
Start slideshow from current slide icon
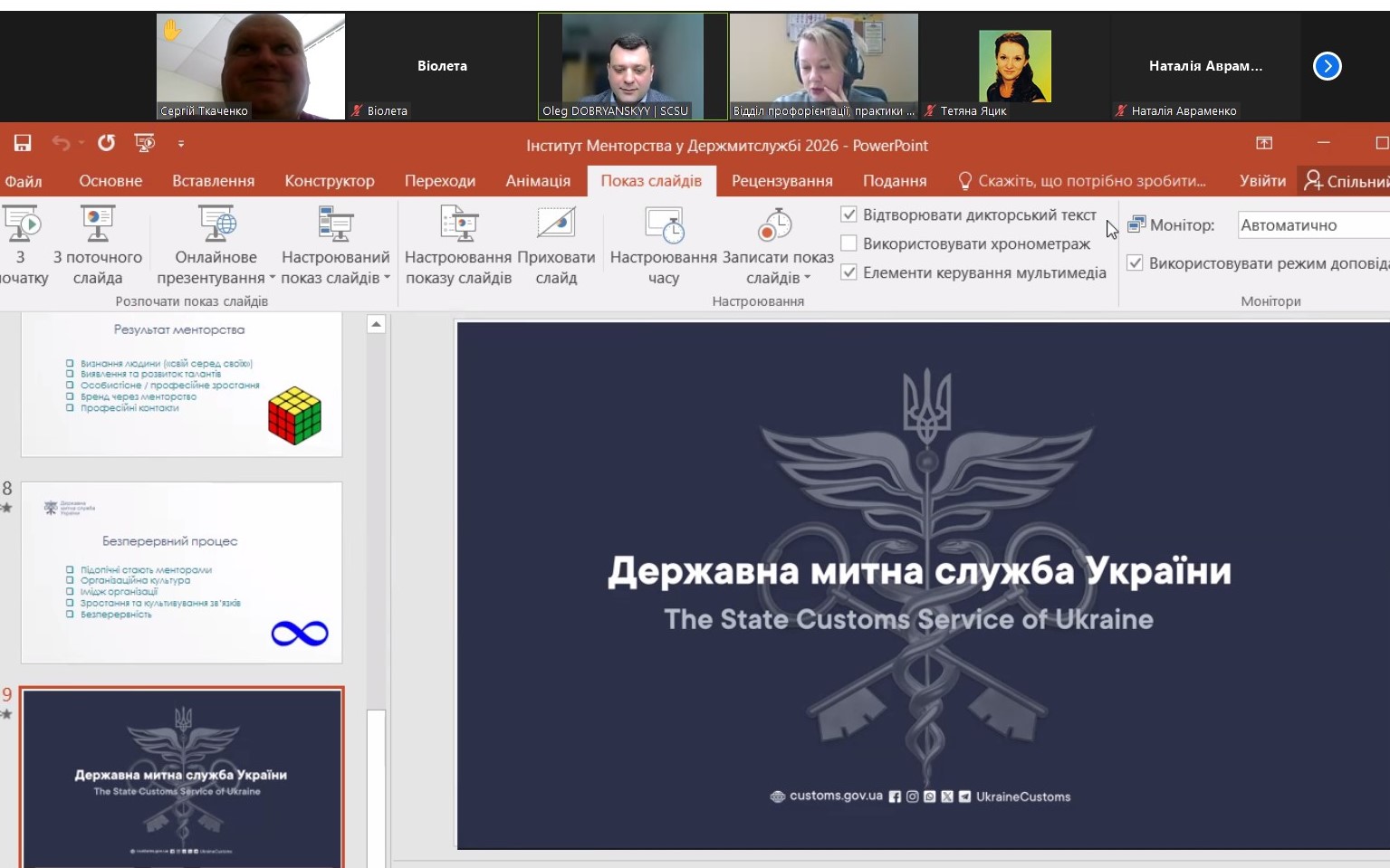coord(97,224)
